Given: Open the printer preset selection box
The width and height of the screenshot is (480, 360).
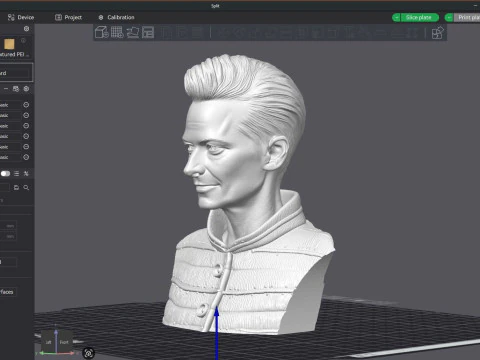Looking at the screenshot, I should (16, 73).
